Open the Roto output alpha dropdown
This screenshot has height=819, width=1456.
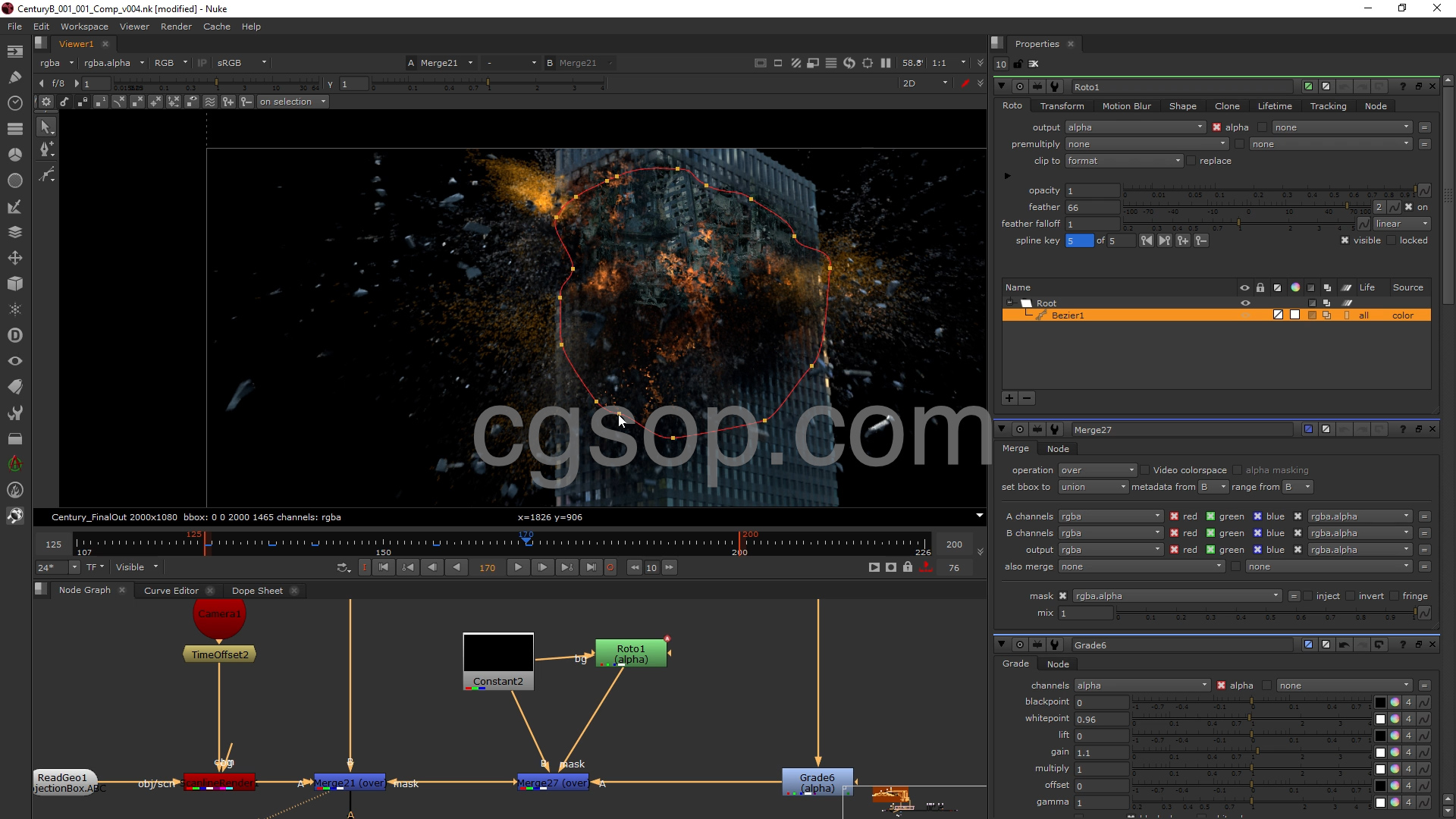(1135, 127)
